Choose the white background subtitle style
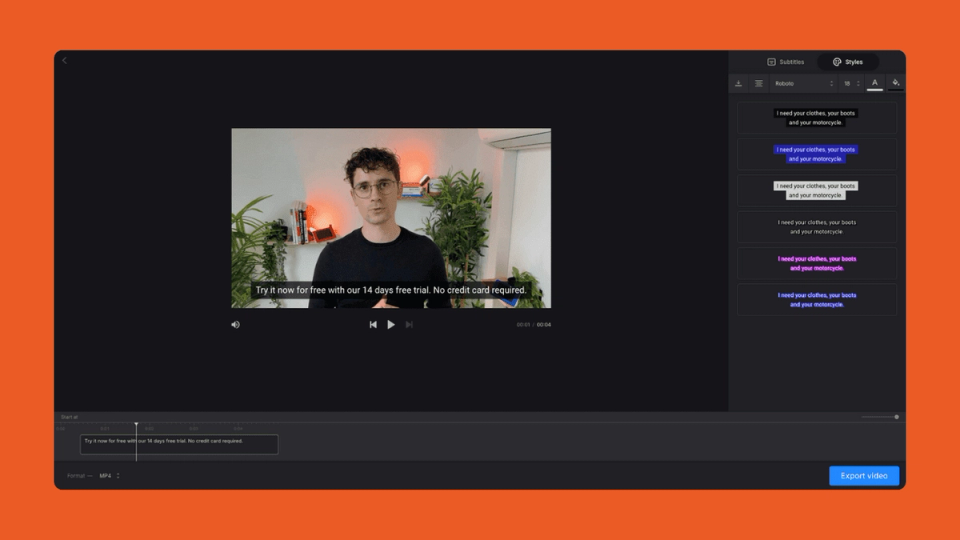This screenshot has width=960, height=540. [817, 190]
